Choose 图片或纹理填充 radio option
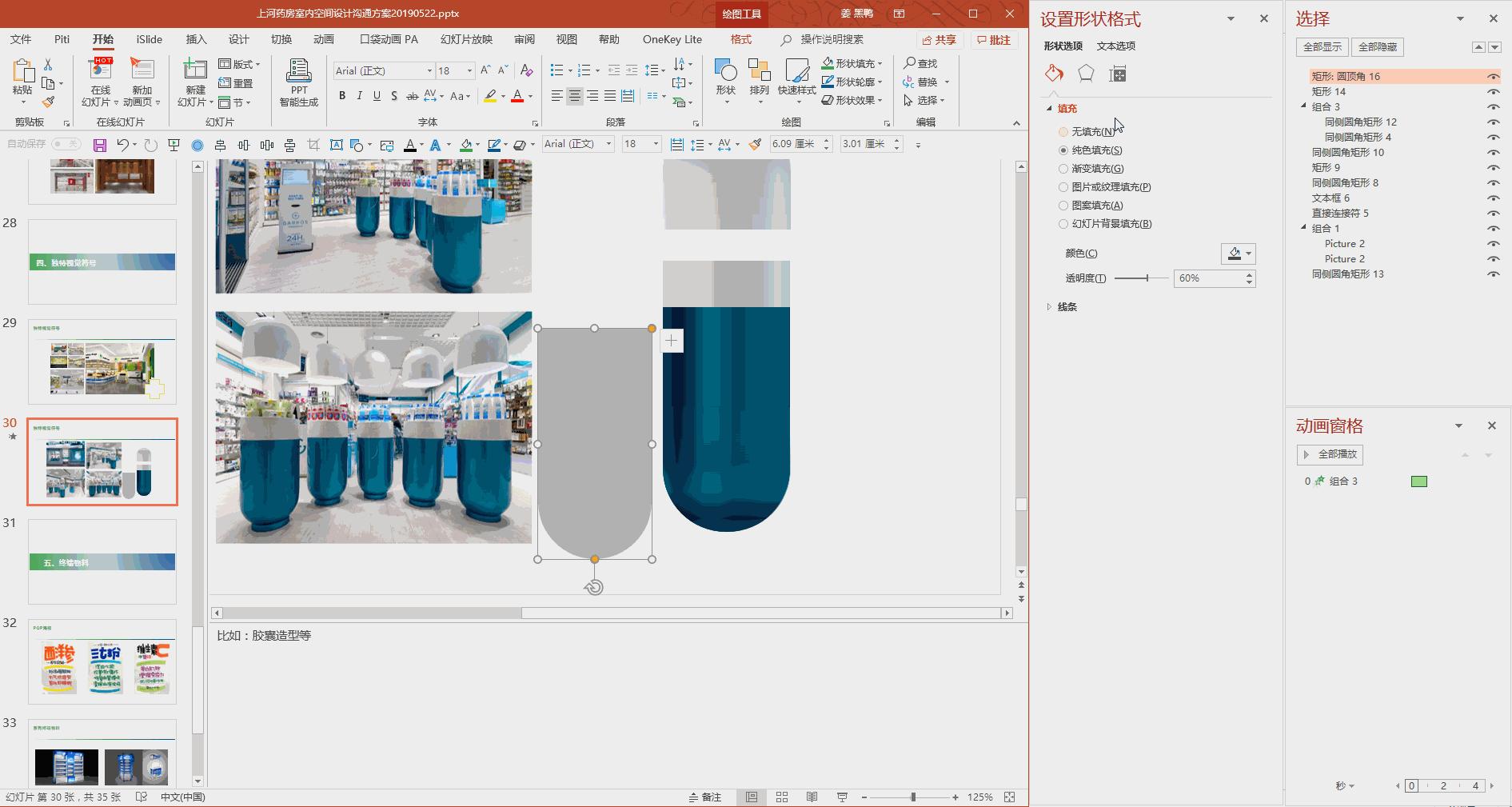1512x807 pixels. click(x=1063, y=187)
